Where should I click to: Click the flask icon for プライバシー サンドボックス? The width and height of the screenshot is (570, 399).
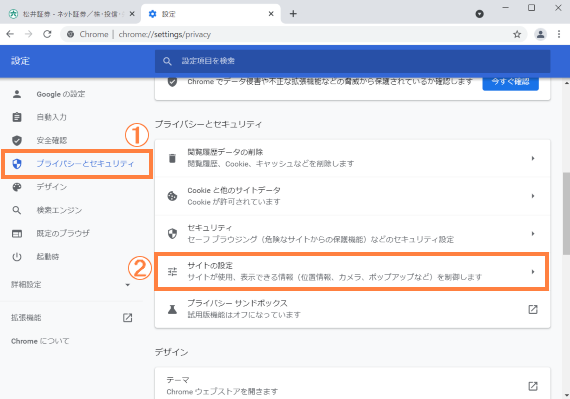pyautogui.click(x=172, y=309)
